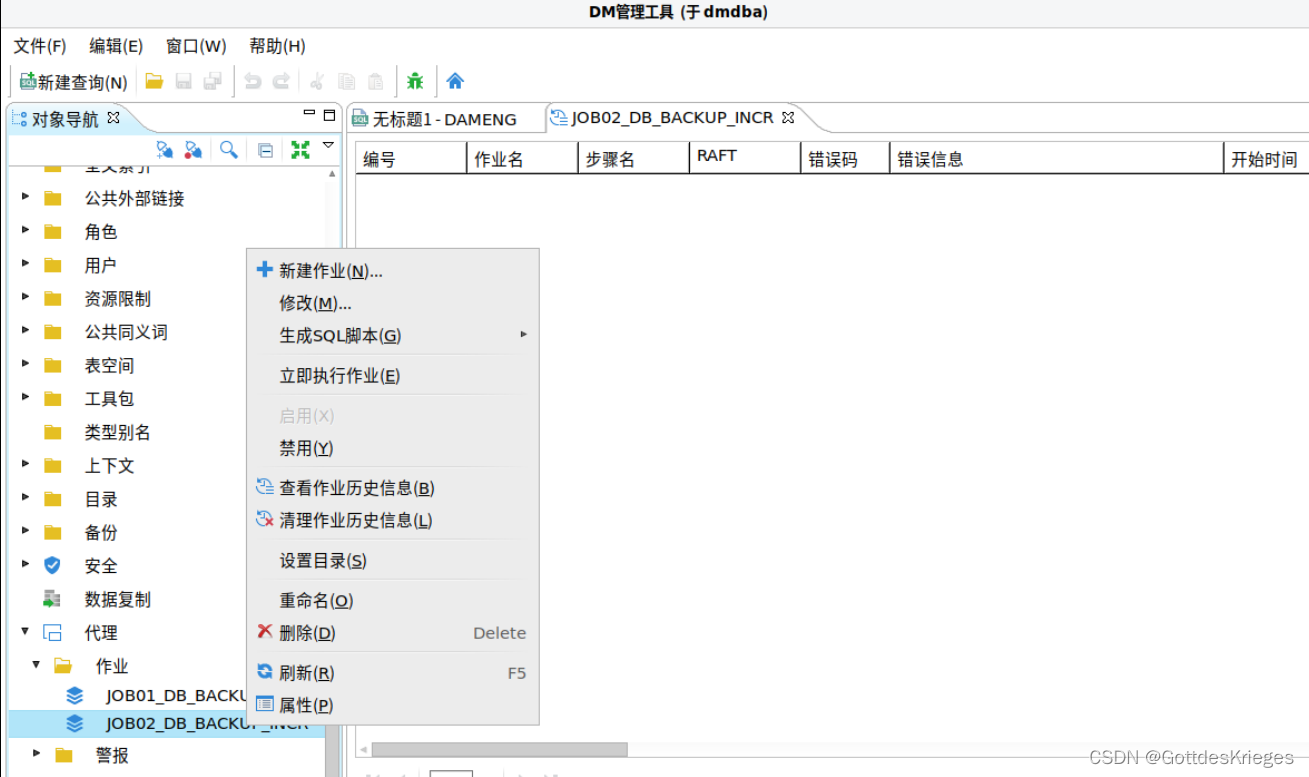
Task: Close the 对象导航 tab
Action: pos(113,117)
